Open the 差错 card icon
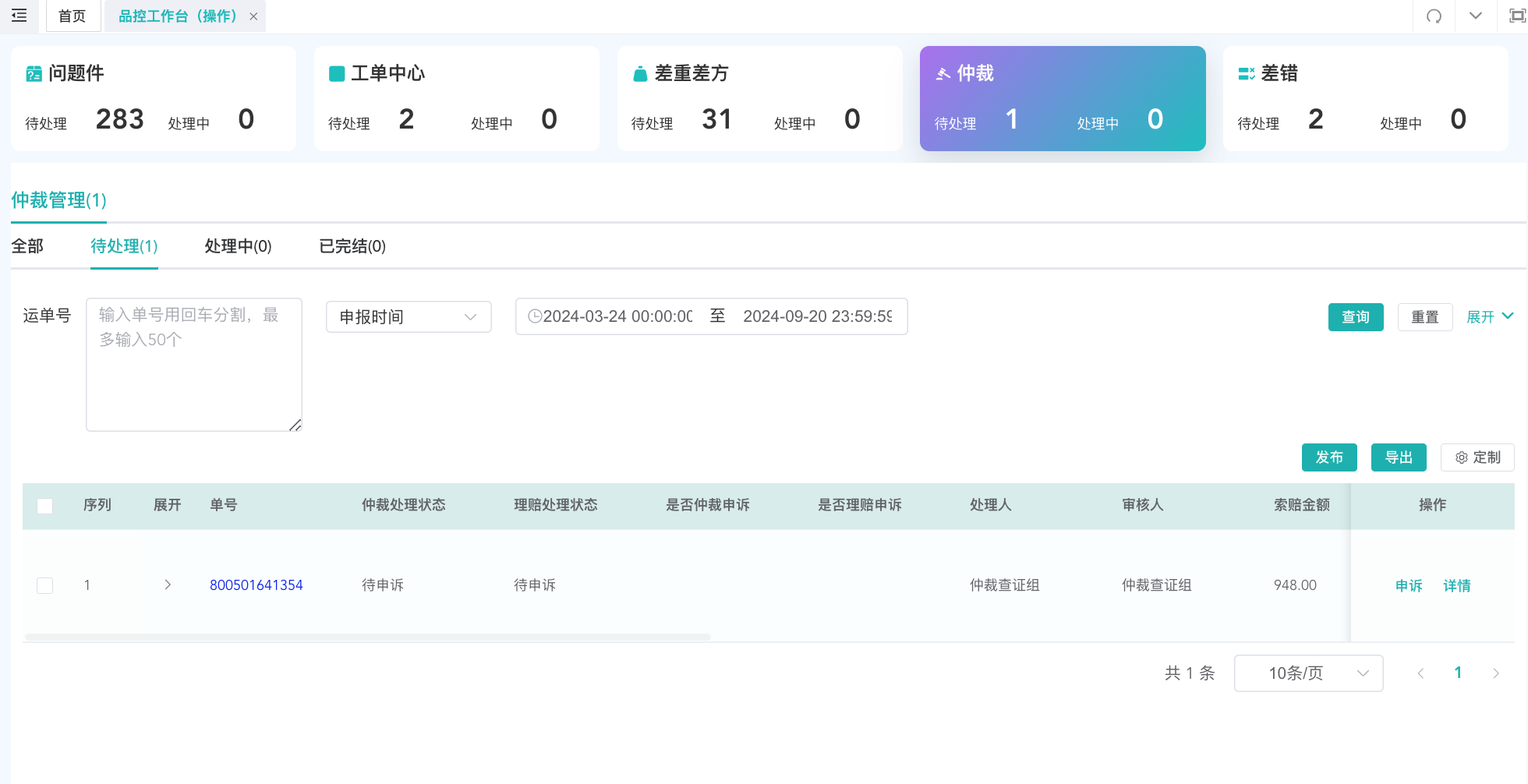The width and height of the screenshot is (1528, 784). click(x=1247, y=74)
